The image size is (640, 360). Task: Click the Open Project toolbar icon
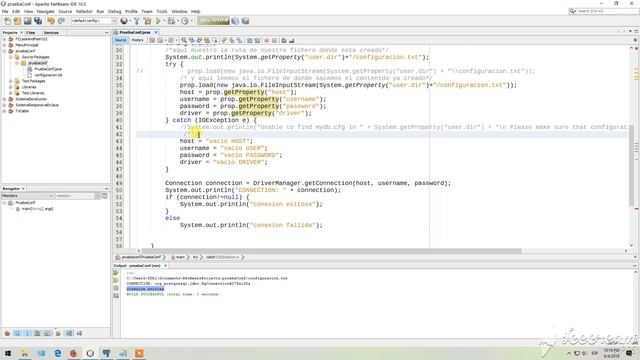tap(27, 21)
